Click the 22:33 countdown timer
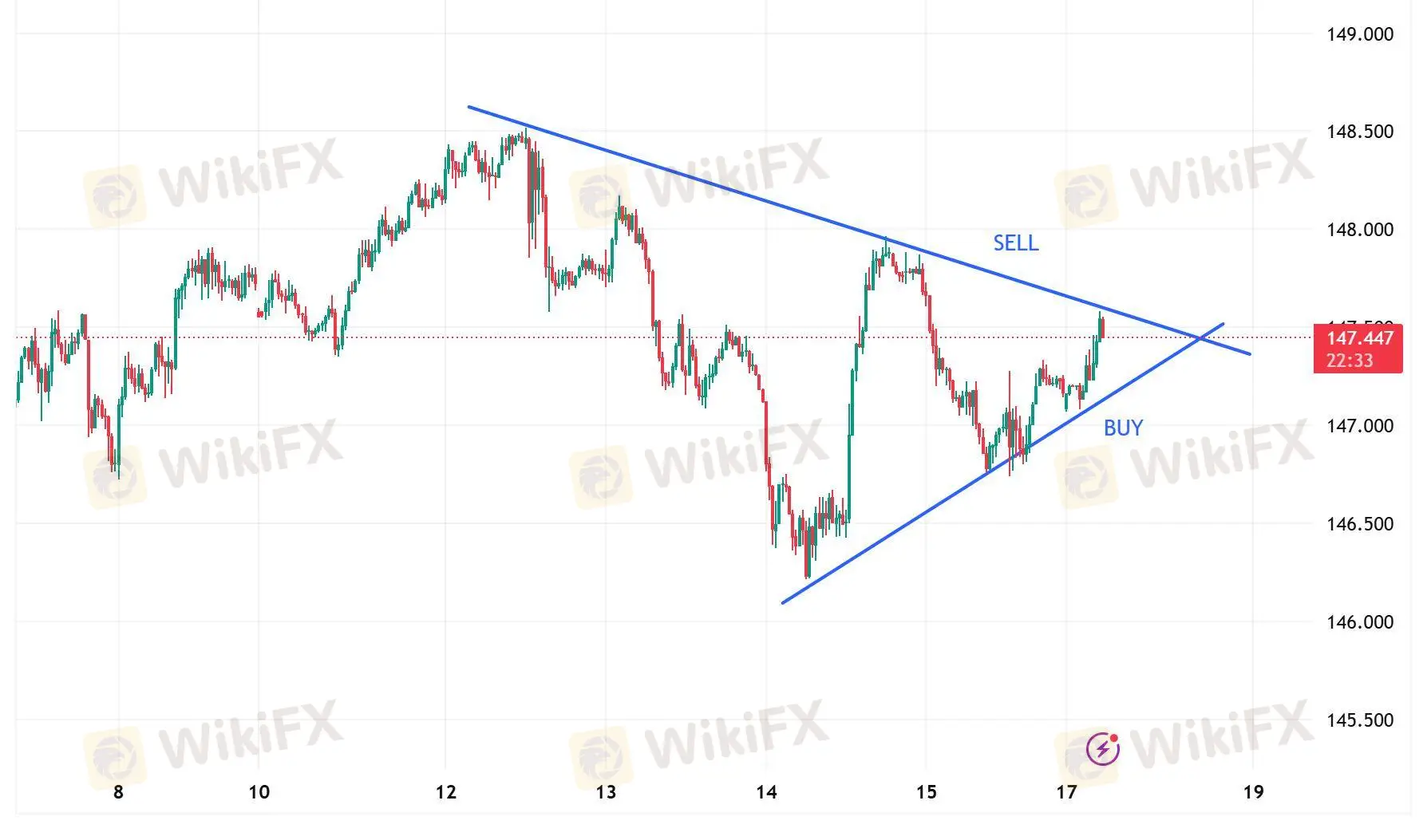Viewport: 1427px width, 840px height. click(x=1350, y=361)
